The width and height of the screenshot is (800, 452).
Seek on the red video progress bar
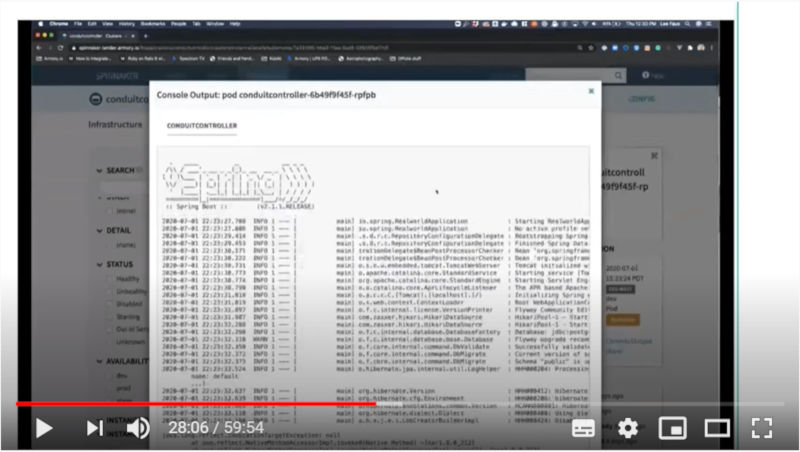(x=196, y=404)
